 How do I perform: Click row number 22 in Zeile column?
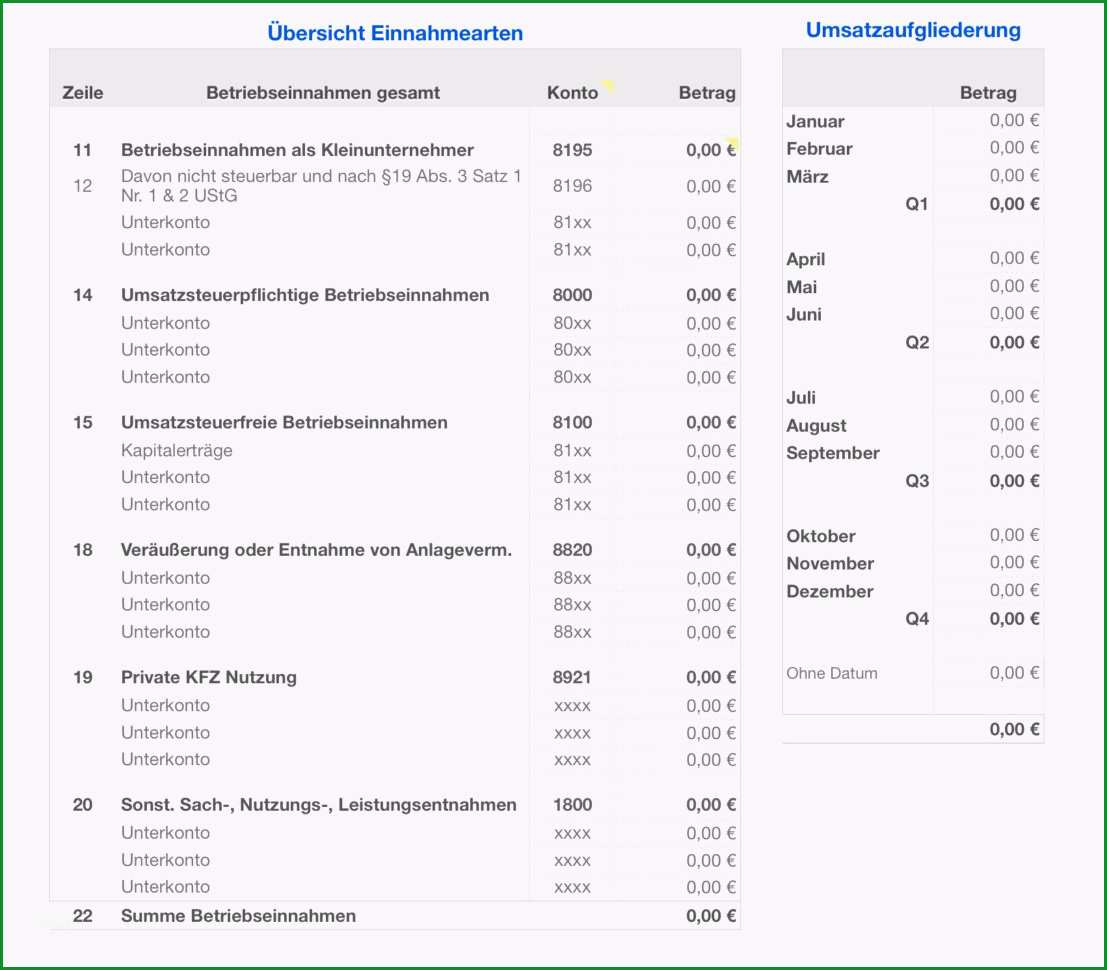(82, 916)
